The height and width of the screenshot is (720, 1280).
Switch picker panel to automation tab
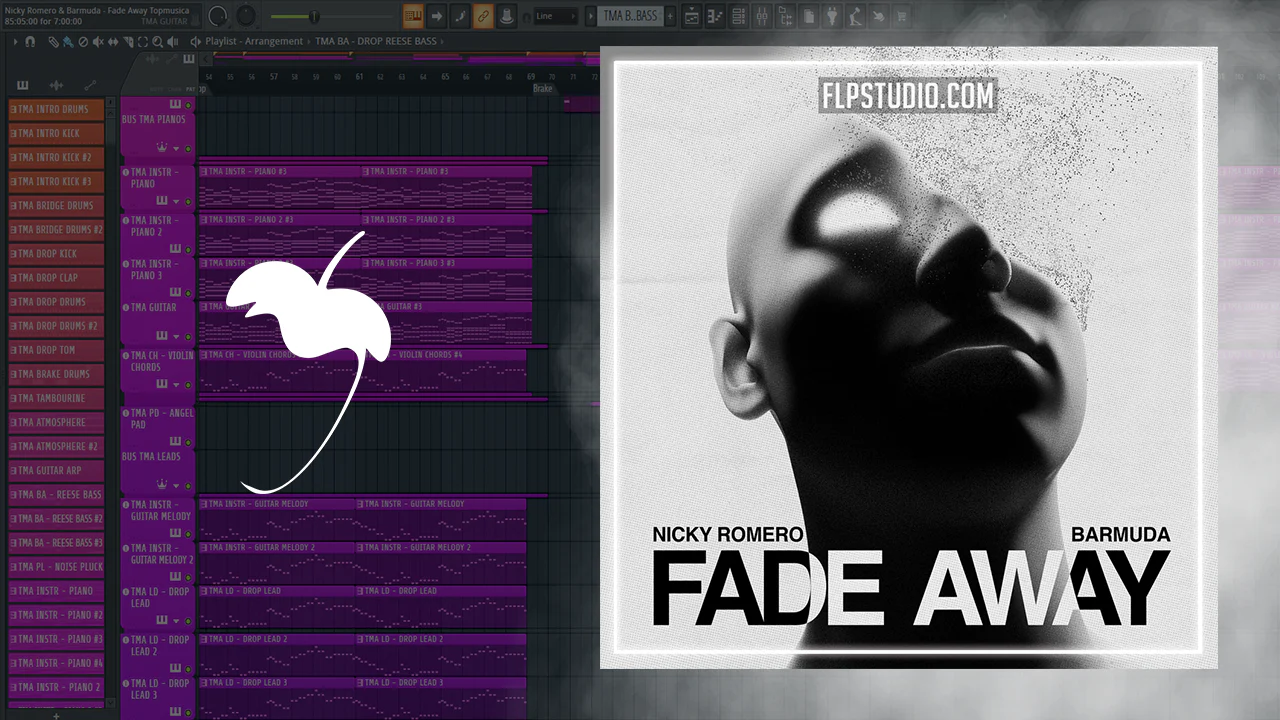click(x=90, y=85)
